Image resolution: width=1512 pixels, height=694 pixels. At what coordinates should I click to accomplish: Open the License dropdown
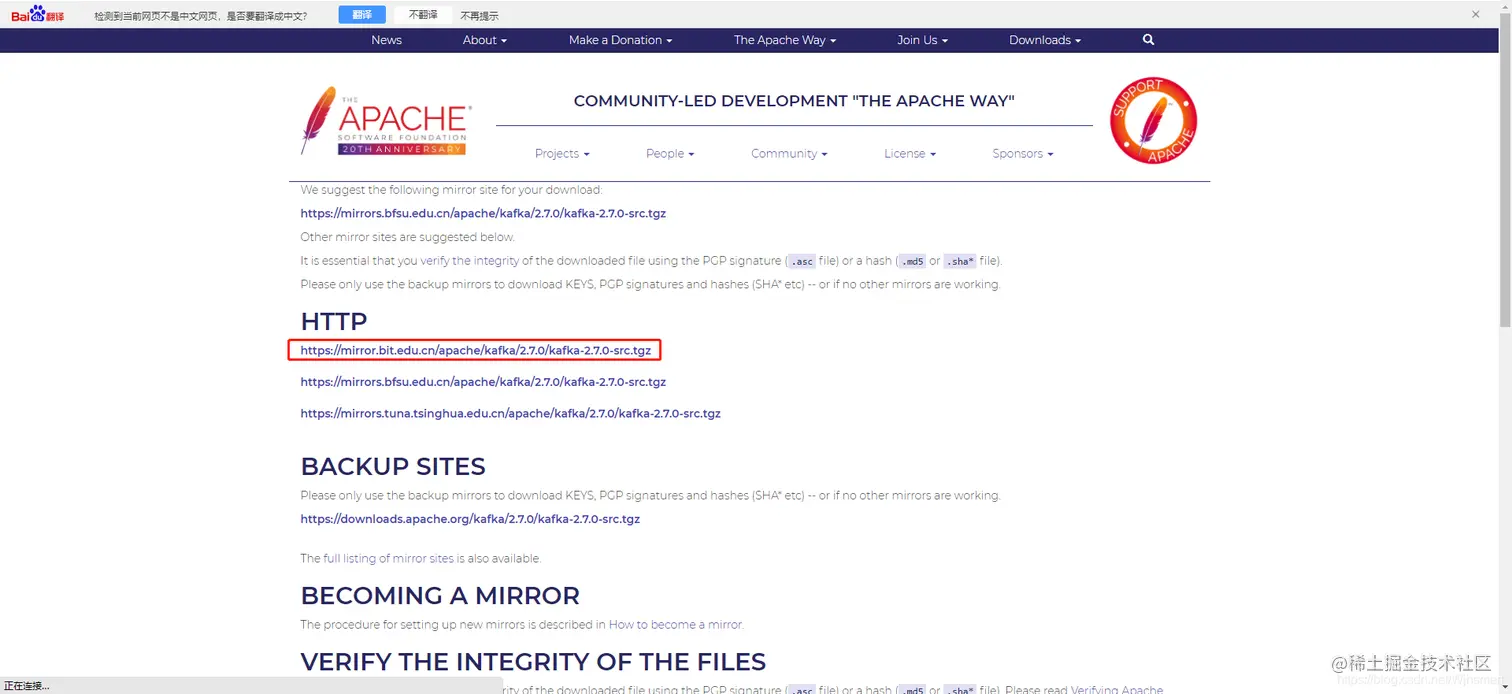[910, 154]
